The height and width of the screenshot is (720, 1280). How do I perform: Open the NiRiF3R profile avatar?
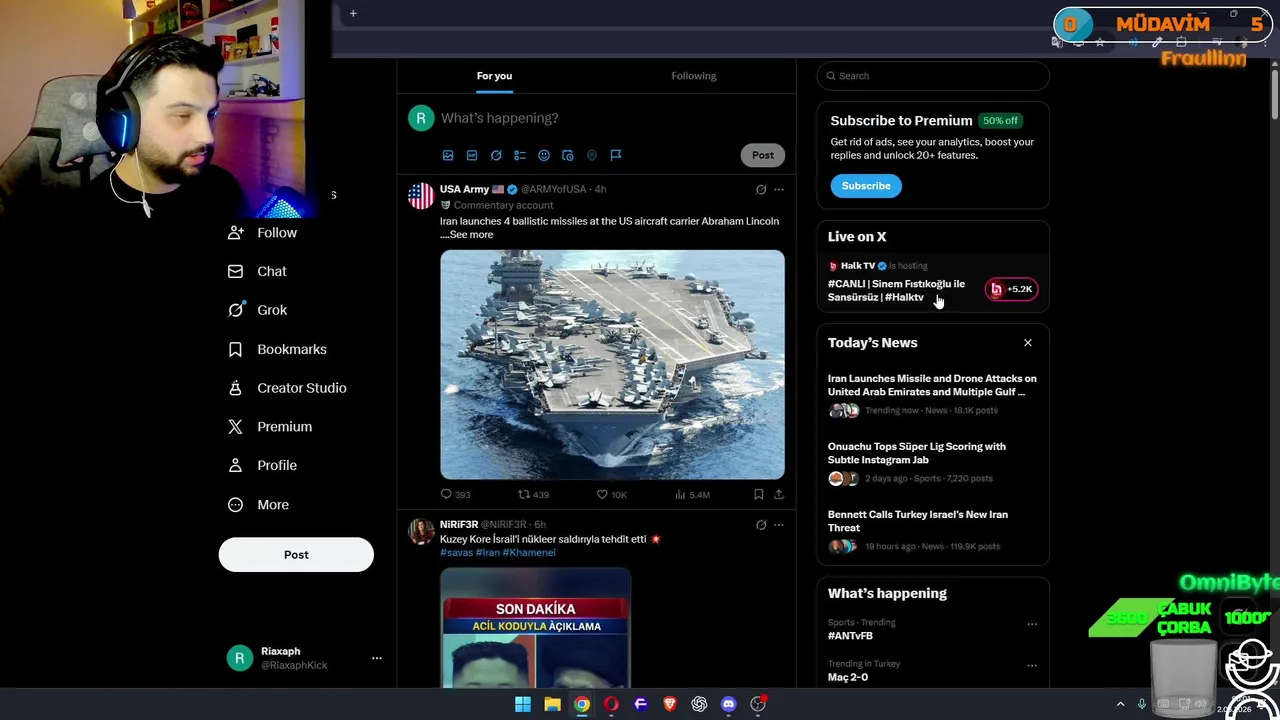click(x=421, y=531)
